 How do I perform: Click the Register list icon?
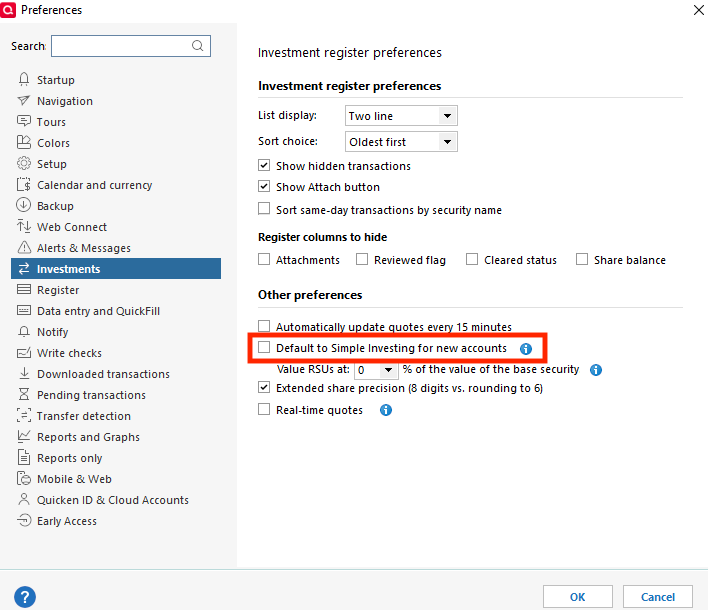pyautogui.click(x=24, y=289)
